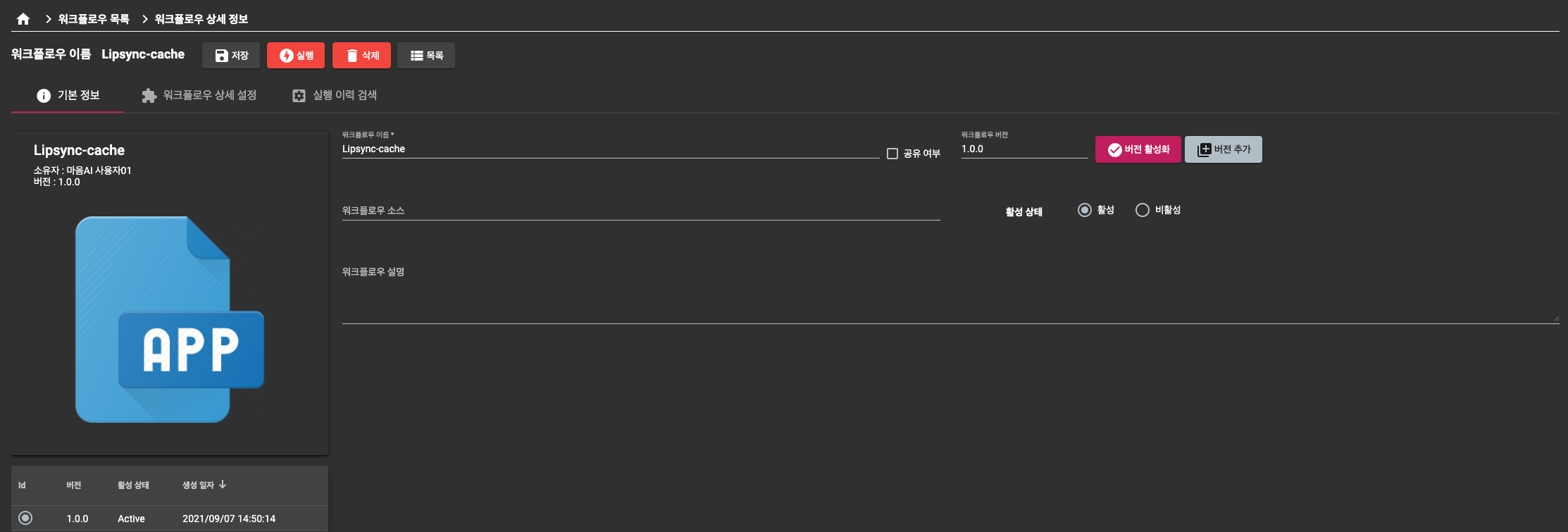Open 실행 이력 검색 tab

(x=335, y=96)
